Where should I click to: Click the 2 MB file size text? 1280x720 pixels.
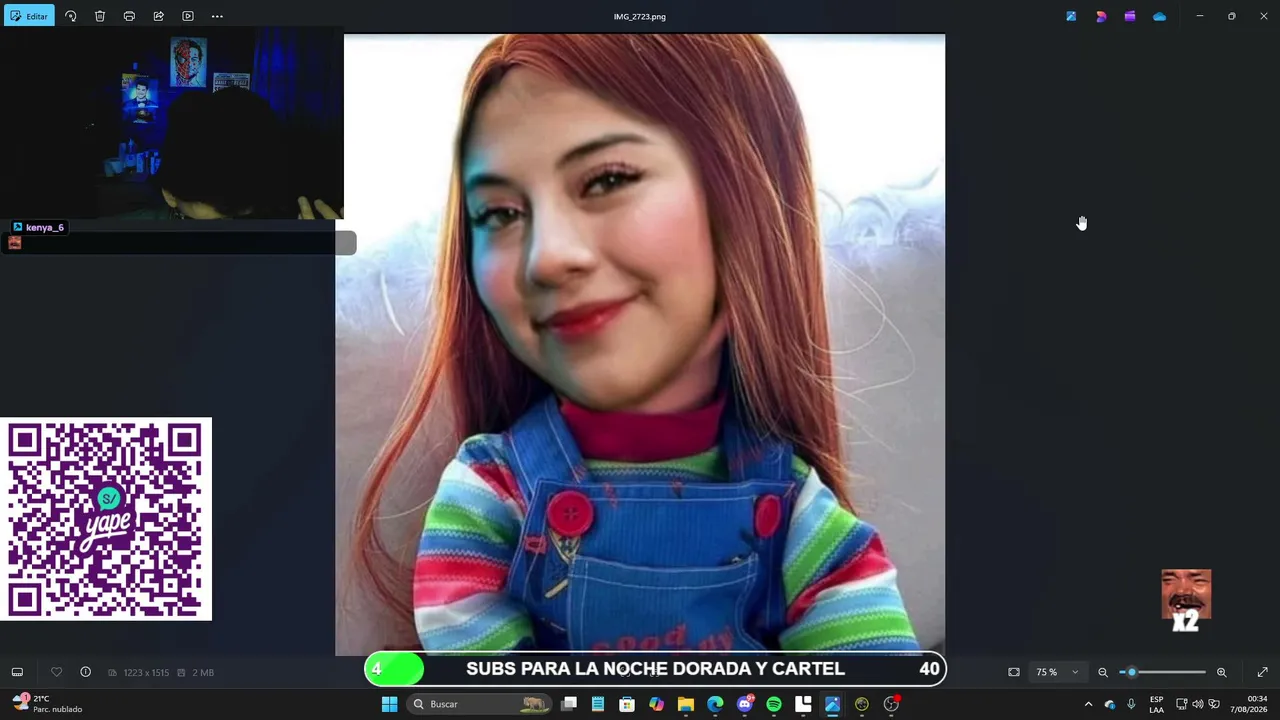click(203, 673)
